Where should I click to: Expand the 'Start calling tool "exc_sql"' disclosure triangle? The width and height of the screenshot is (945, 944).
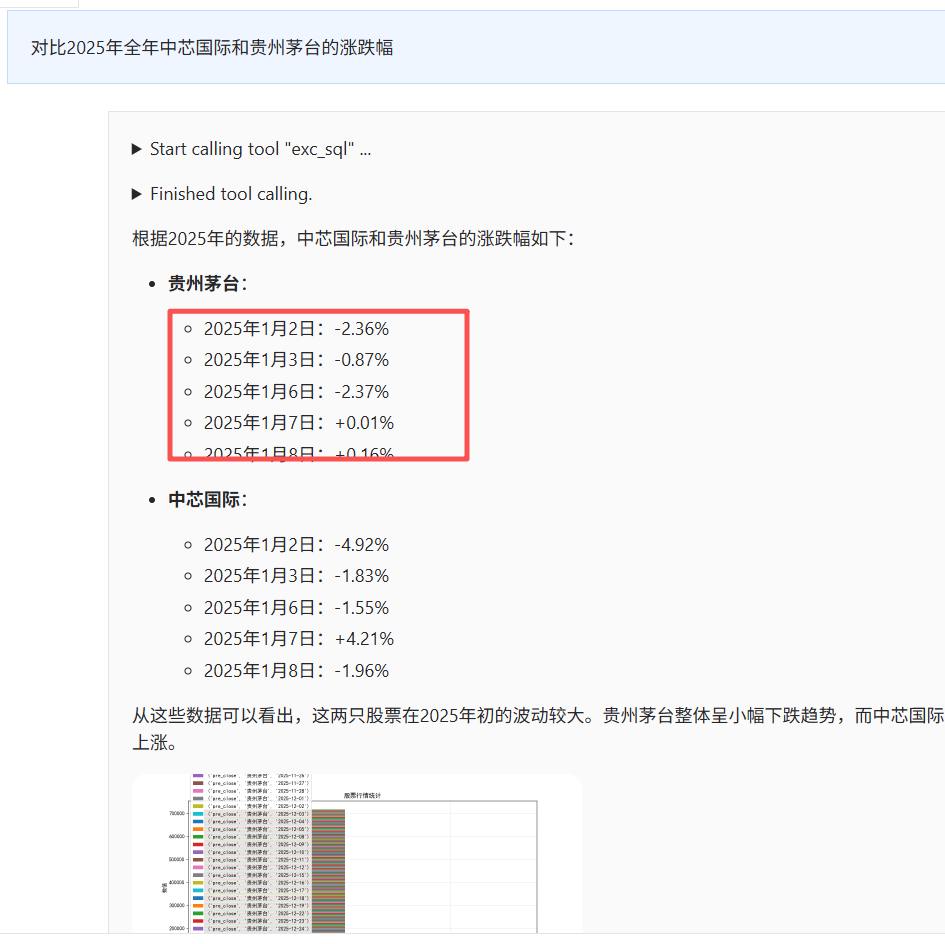pyautogui.click(x=137, y=149)
